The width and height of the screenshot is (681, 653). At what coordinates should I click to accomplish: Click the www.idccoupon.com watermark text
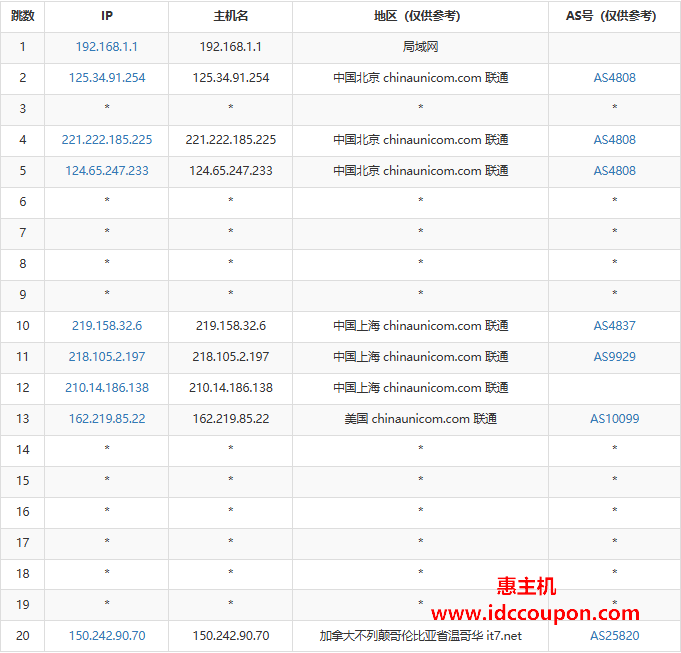[x=535, y=613]
